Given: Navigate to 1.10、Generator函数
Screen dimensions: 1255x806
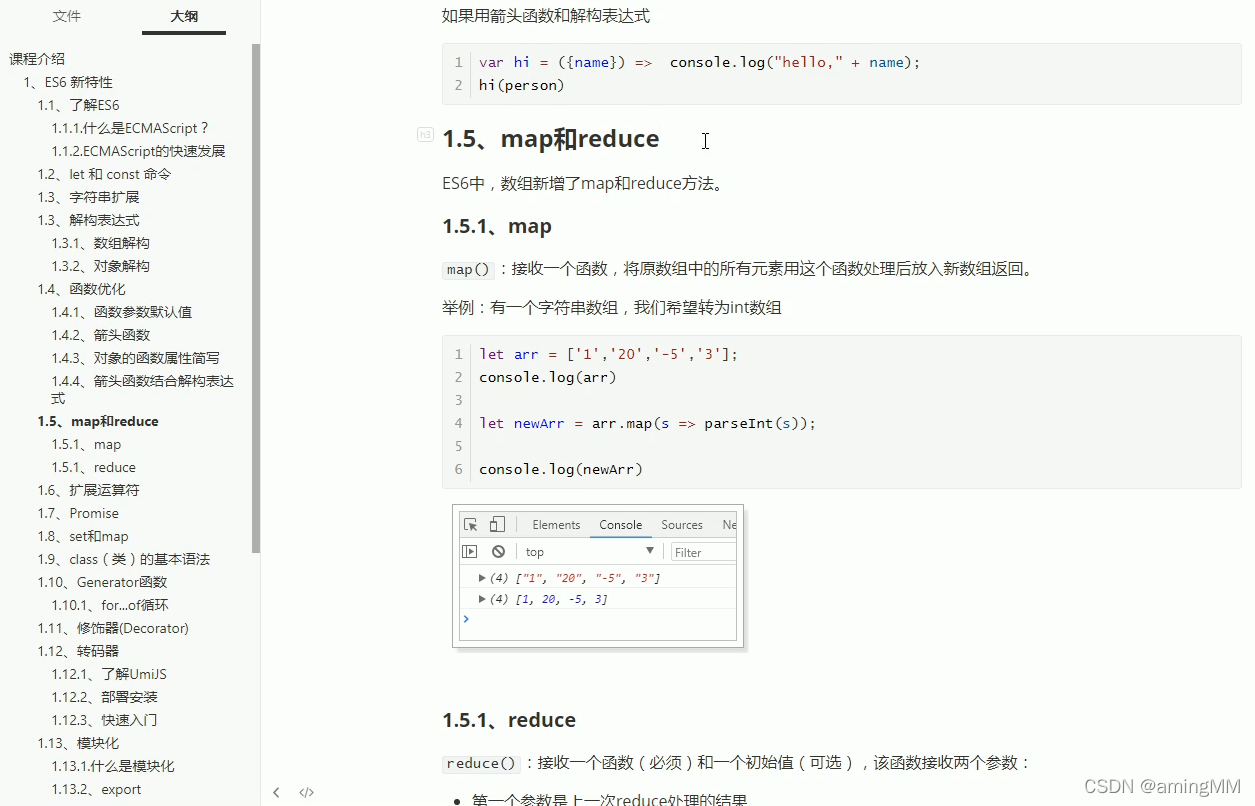Looking at the screenshot, I should (x=103, y=582).
